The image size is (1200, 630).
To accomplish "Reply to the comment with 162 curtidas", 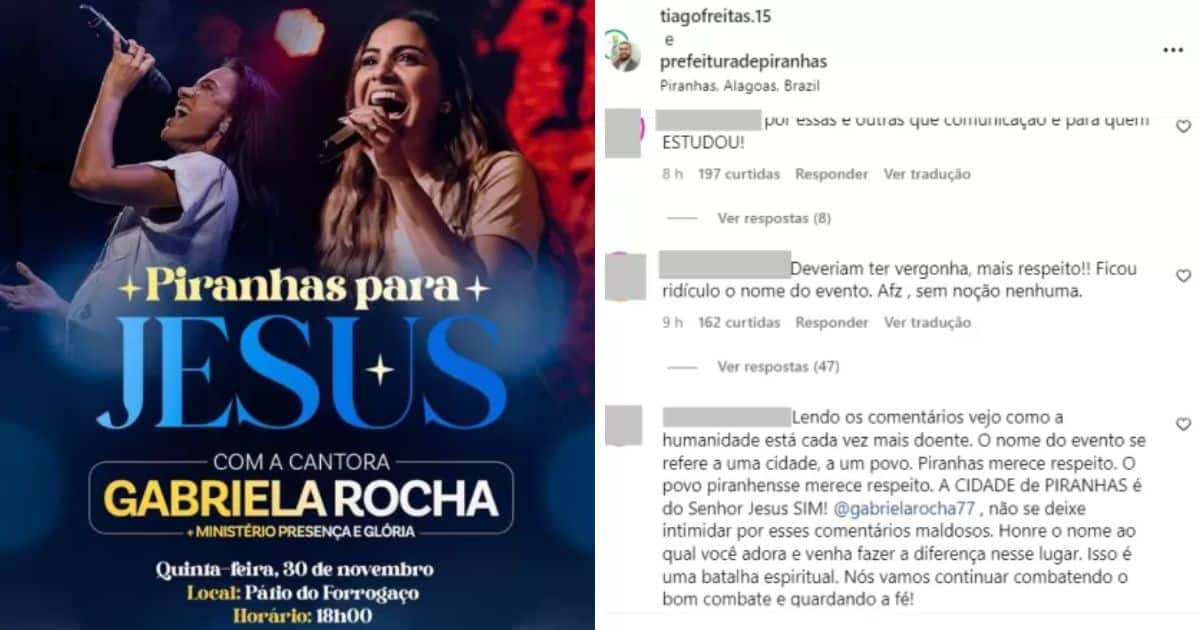I will pos(831,323).
